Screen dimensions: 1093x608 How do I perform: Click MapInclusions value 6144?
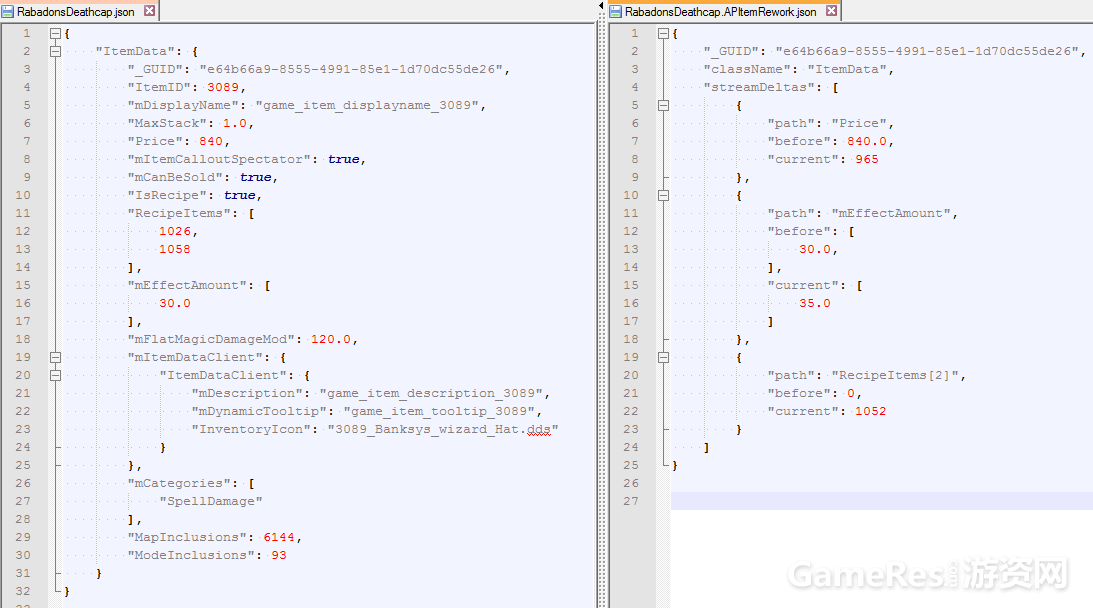tap(279, 538)
